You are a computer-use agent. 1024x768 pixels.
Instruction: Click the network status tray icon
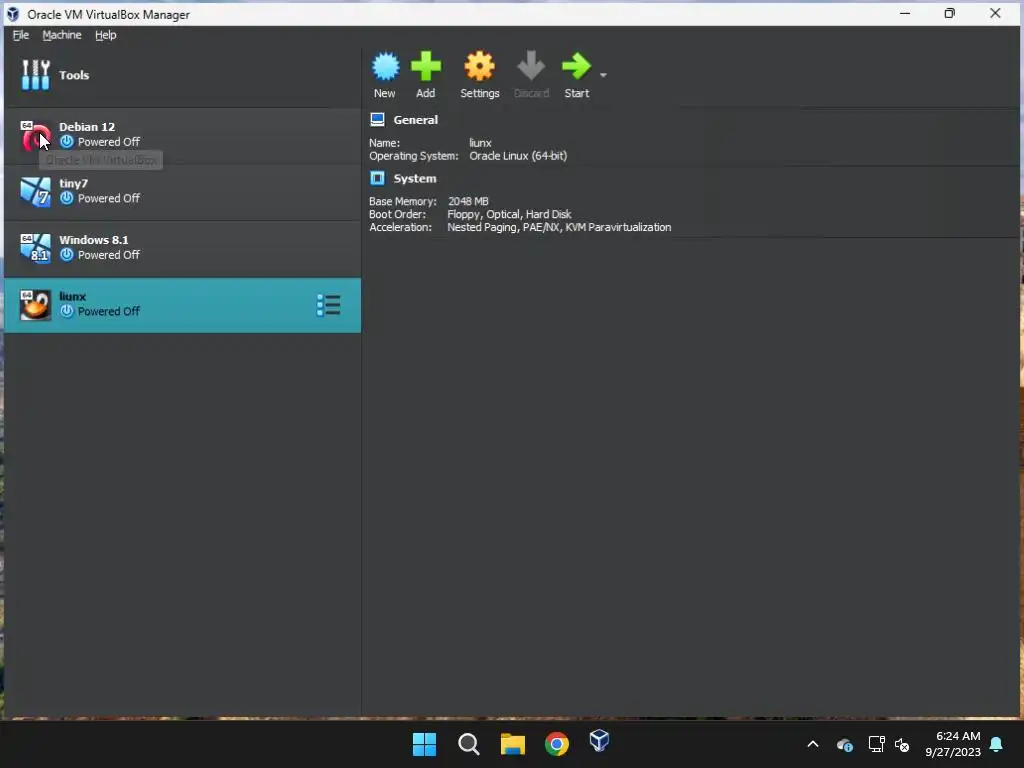point(876,744)
